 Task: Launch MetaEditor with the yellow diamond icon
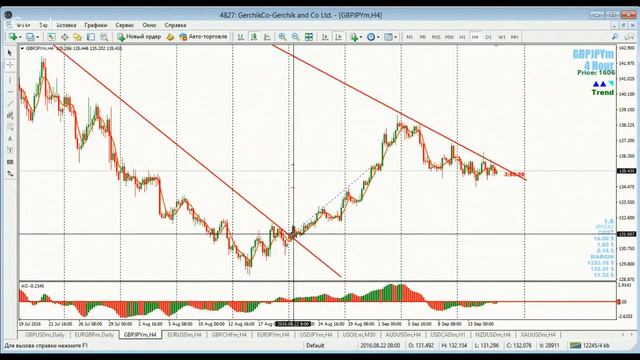pyautogui.click(x=170, y=37)
